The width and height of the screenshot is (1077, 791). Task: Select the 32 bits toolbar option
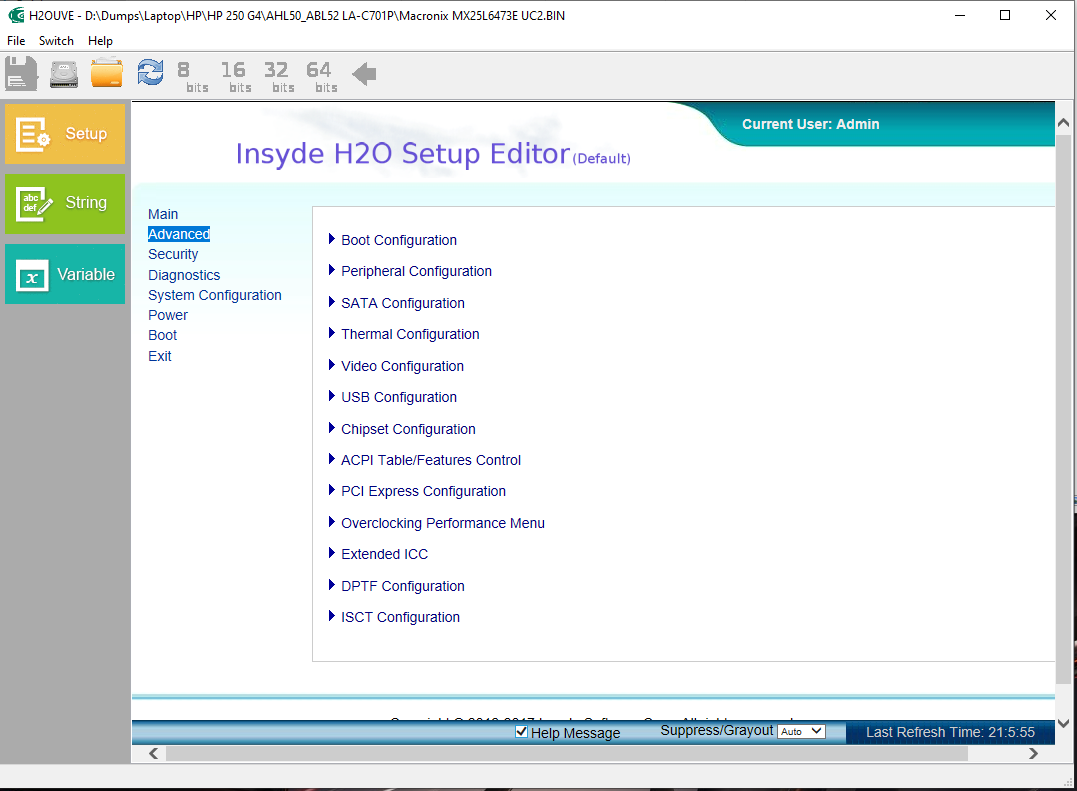coord(279,76)
